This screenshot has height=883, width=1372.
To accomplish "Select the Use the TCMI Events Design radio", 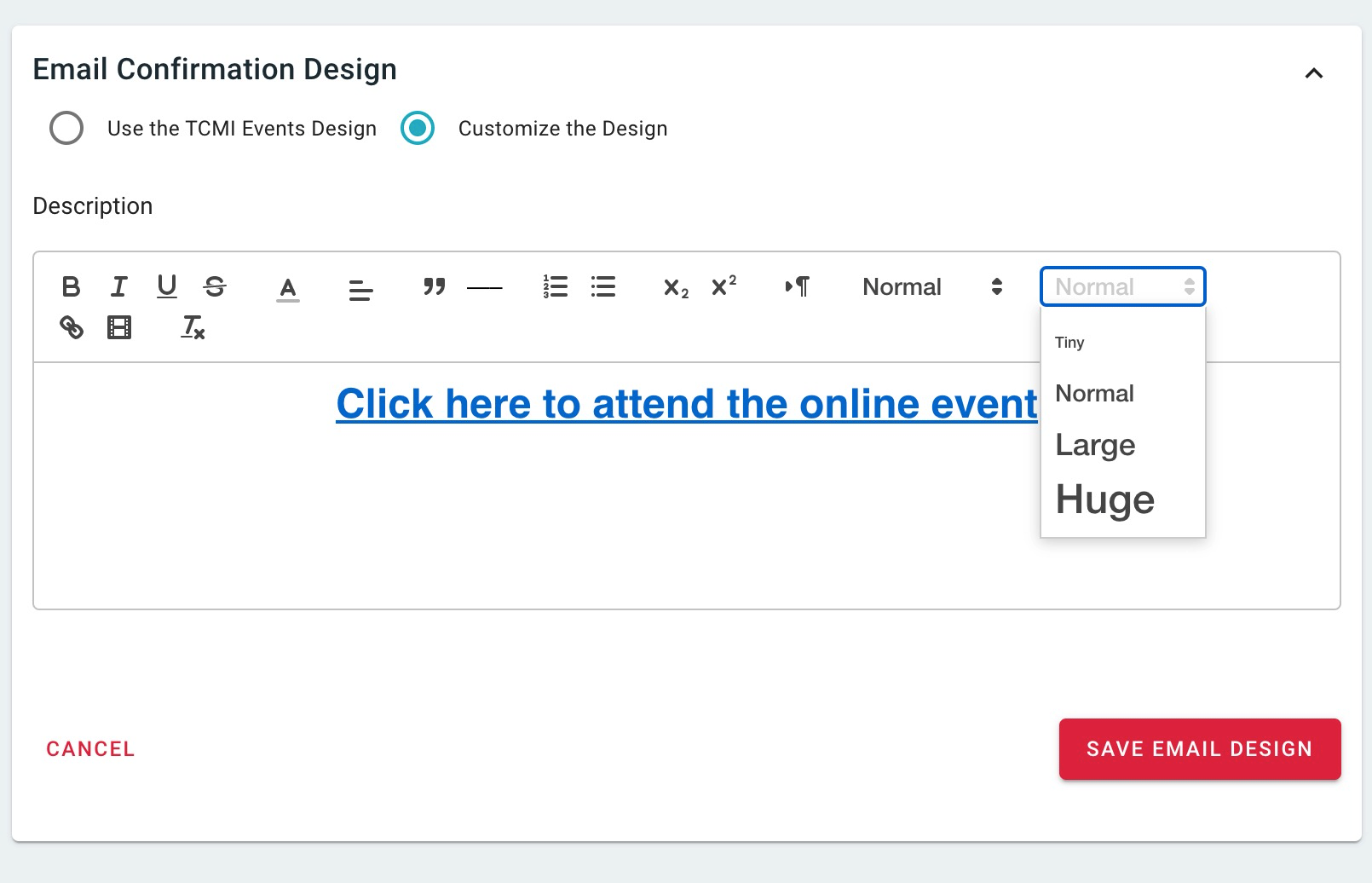I will [66, 129].
